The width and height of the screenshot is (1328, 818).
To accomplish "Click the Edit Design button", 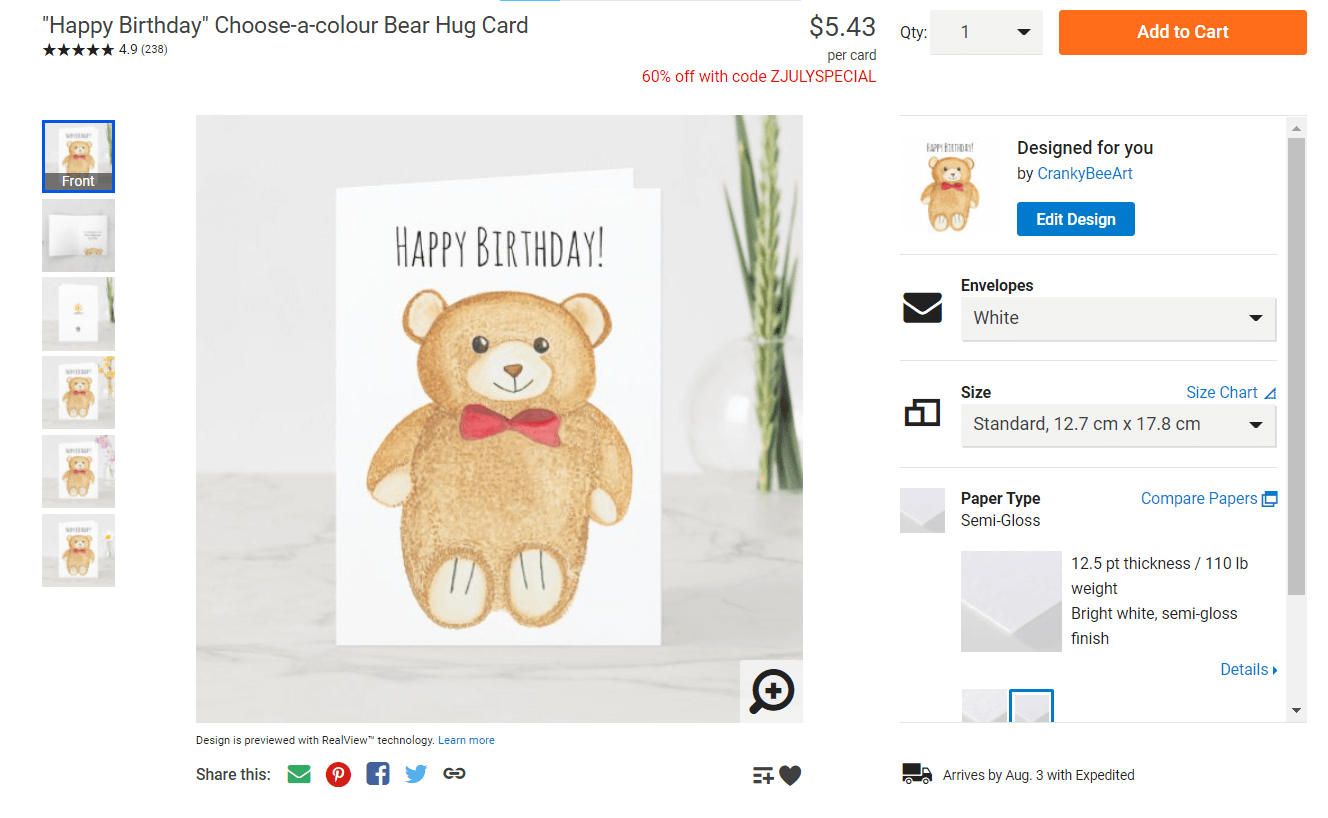I will coord(1075,220).
